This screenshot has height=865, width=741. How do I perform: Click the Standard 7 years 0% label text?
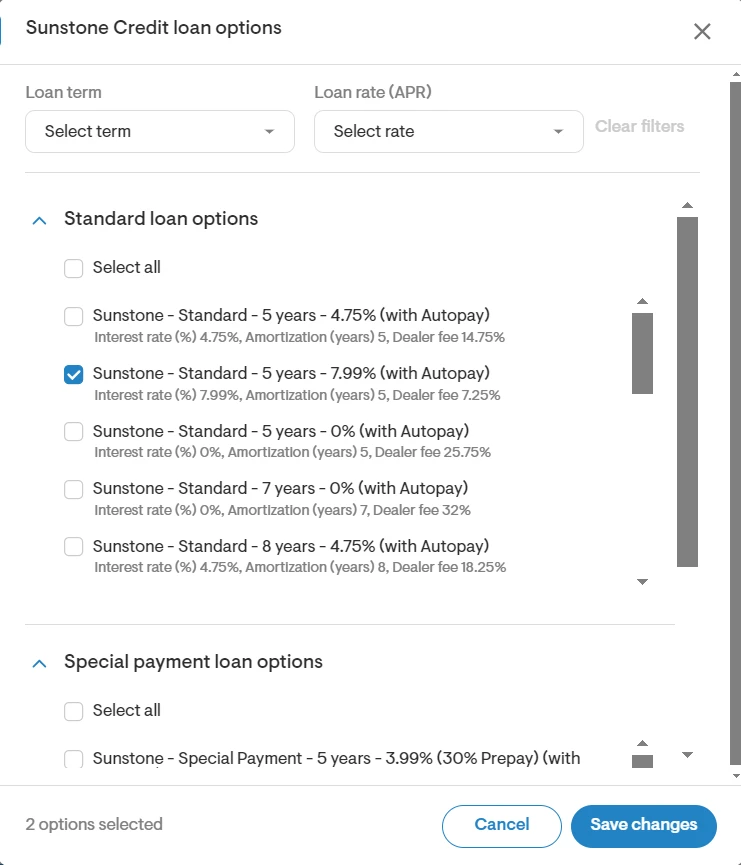point(280,488)
